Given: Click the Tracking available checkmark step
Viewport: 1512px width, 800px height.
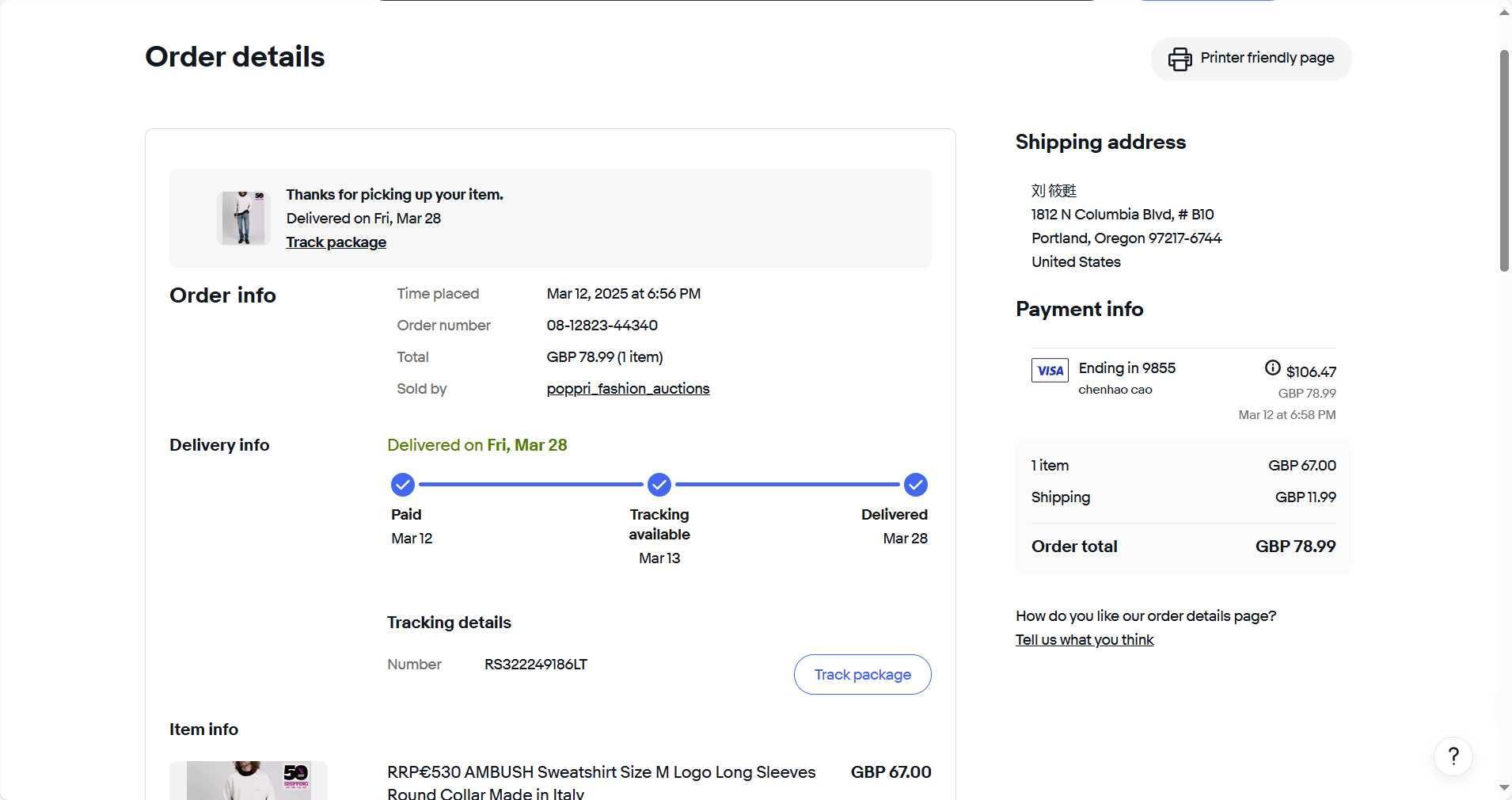Looking at the screenshot, I should [659, 484].
